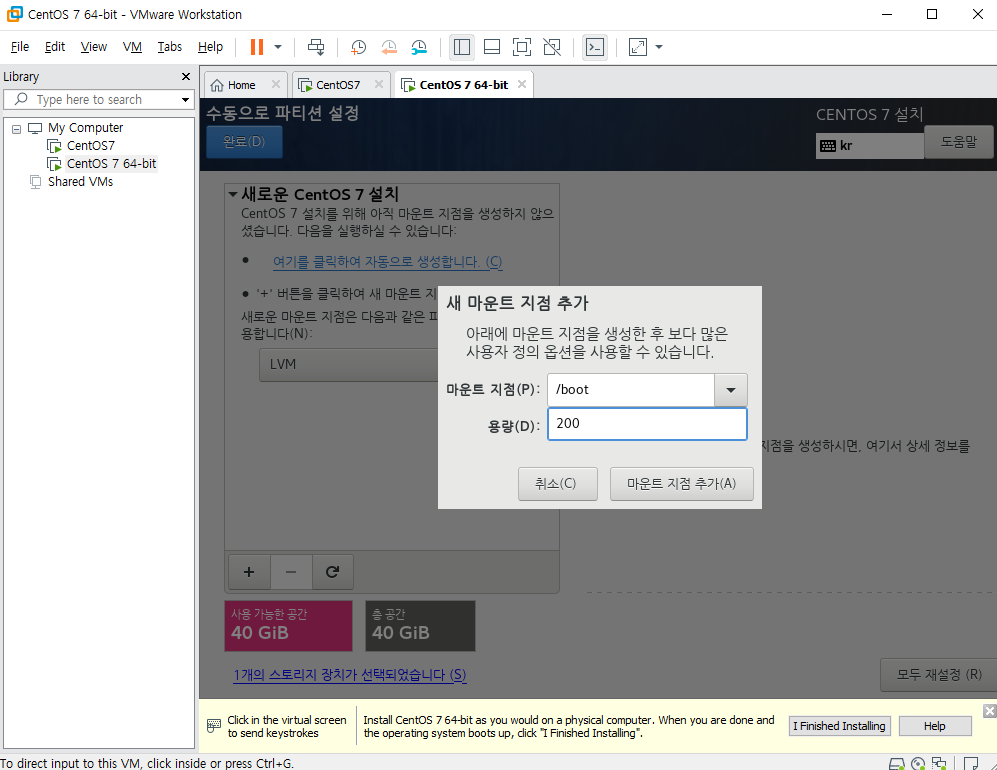Collapse the 새로운 CentOS 7 설치 section
997x770 pixels.
coord(233,195)
